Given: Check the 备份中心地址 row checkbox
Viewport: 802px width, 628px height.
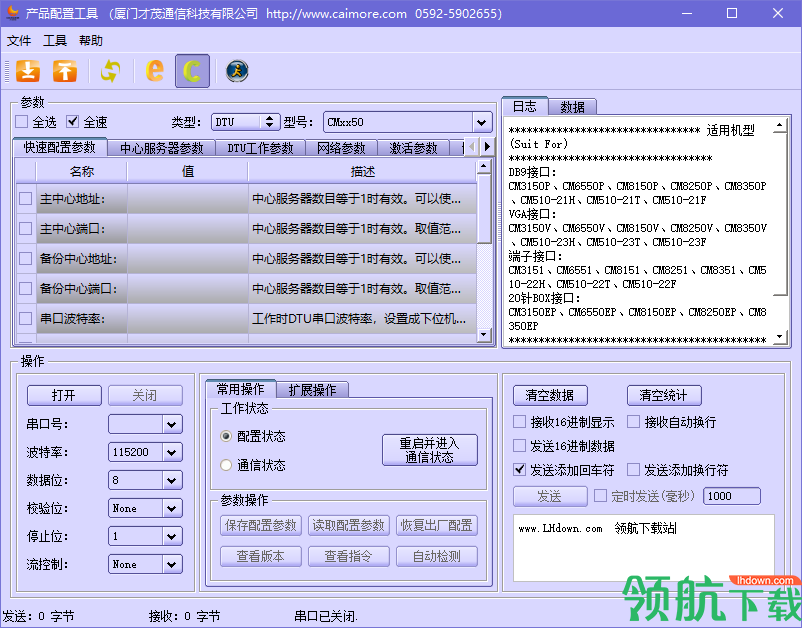Looking at the screenshot, I should 26,259.
